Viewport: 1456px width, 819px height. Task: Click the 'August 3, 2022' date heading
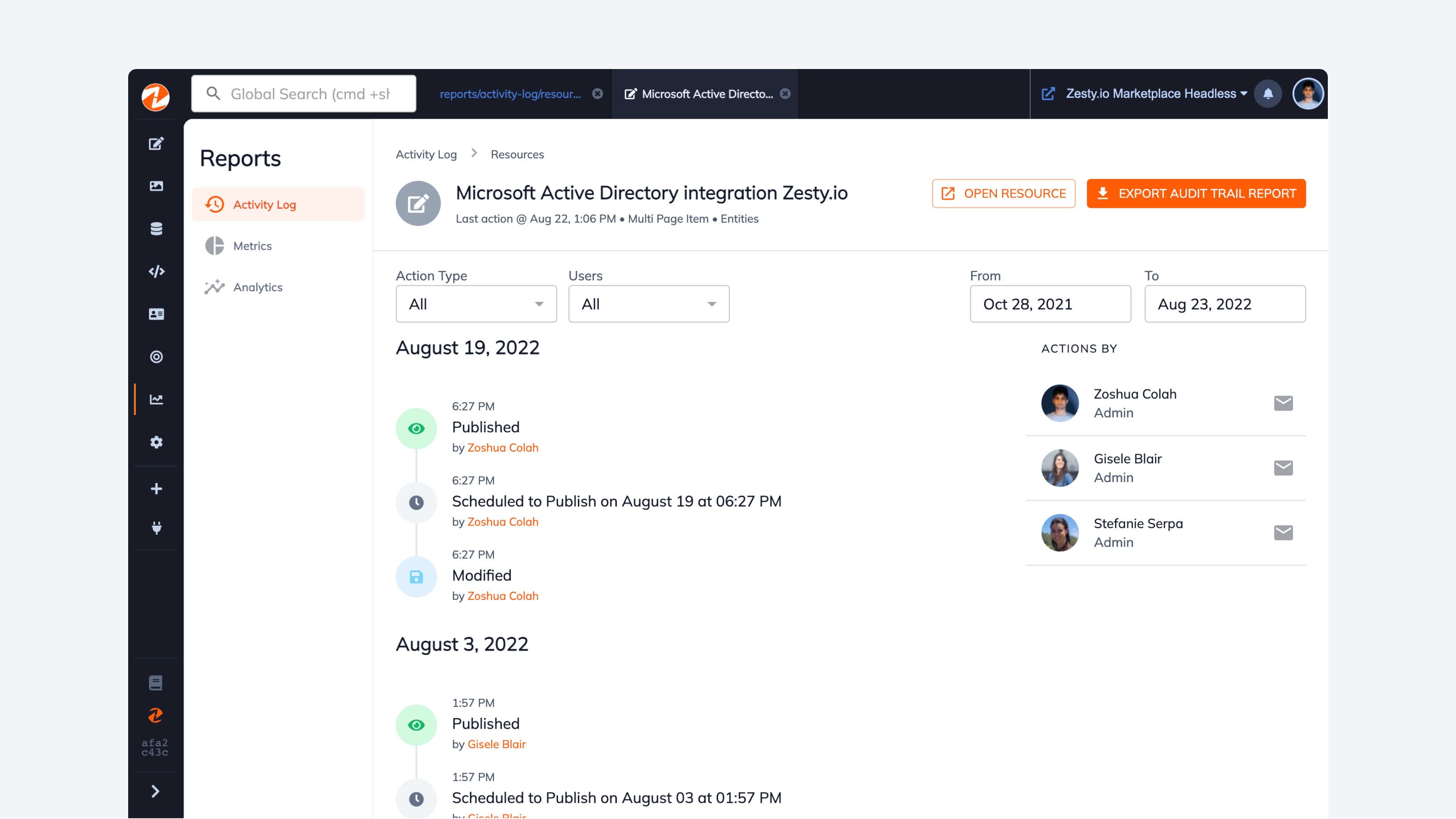pyautogui.click(x=462, y=644)
